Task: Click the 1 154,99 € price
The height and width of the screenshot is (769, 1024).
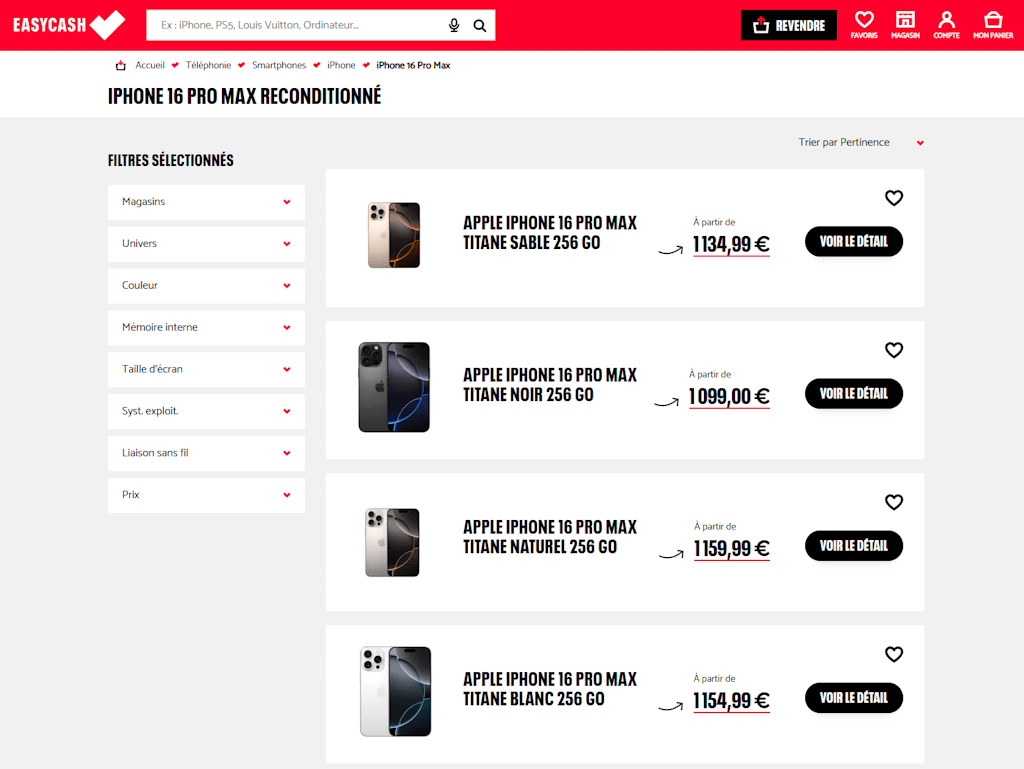Action: [x=731, y=700]
